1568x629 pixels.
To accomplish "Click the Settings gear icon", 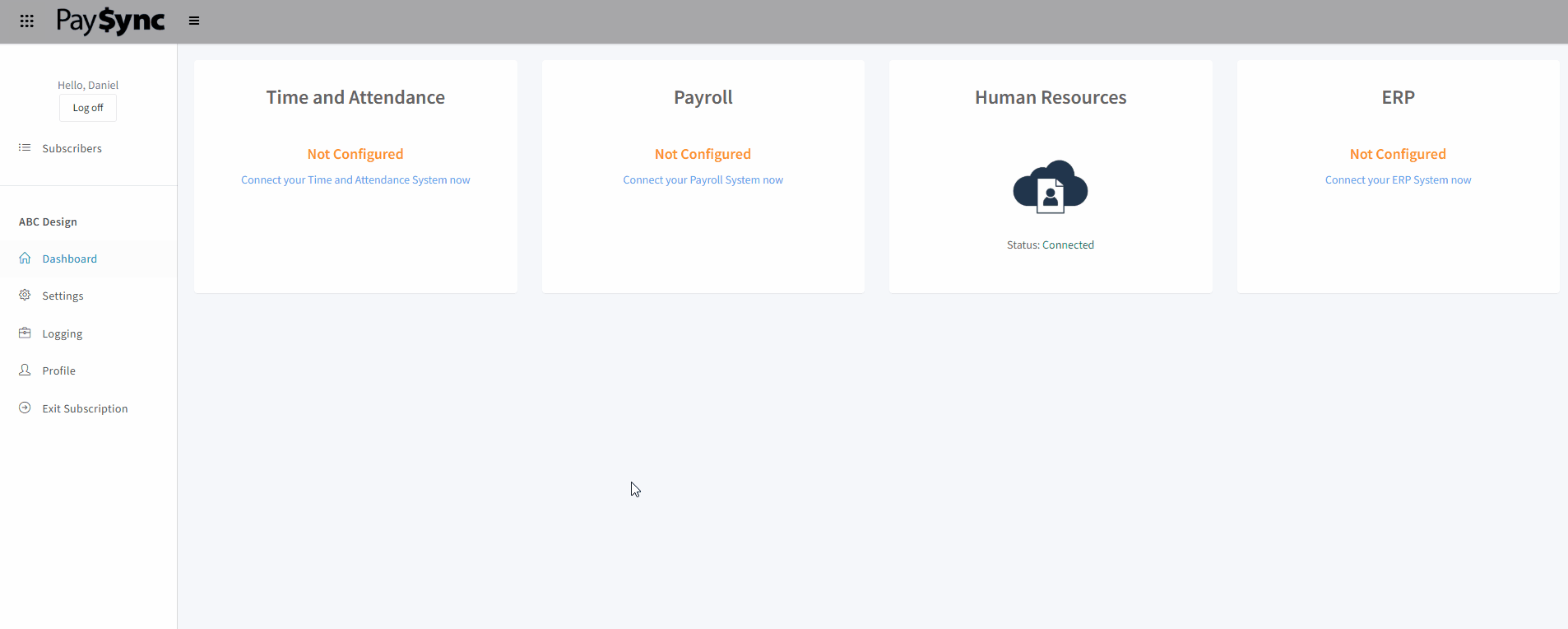I will (25, 295).
